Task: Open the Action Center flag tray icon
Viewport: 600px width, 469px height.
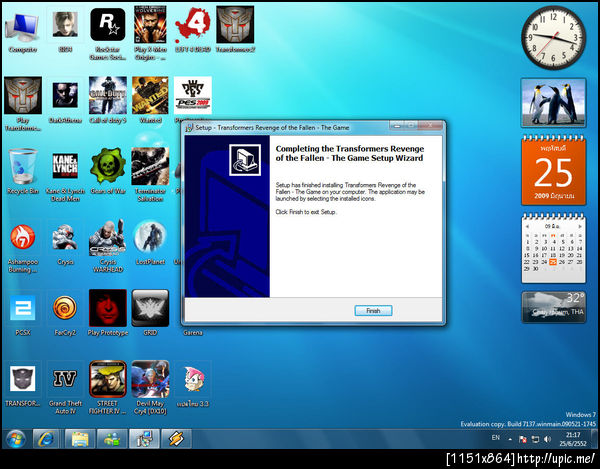Action: pos(522,439)
